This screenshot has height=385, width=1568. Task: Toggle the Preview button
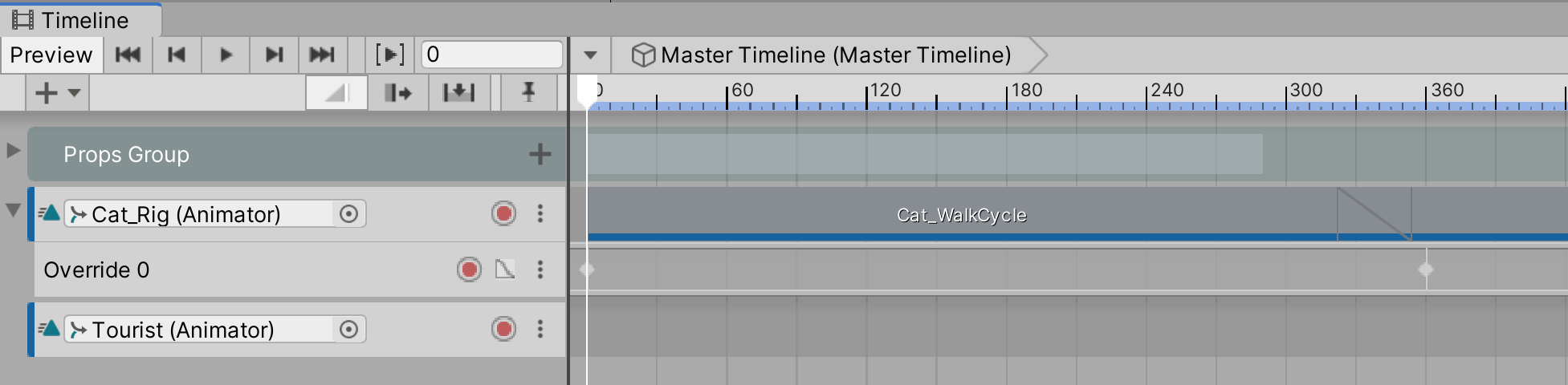tap(51, 55)
